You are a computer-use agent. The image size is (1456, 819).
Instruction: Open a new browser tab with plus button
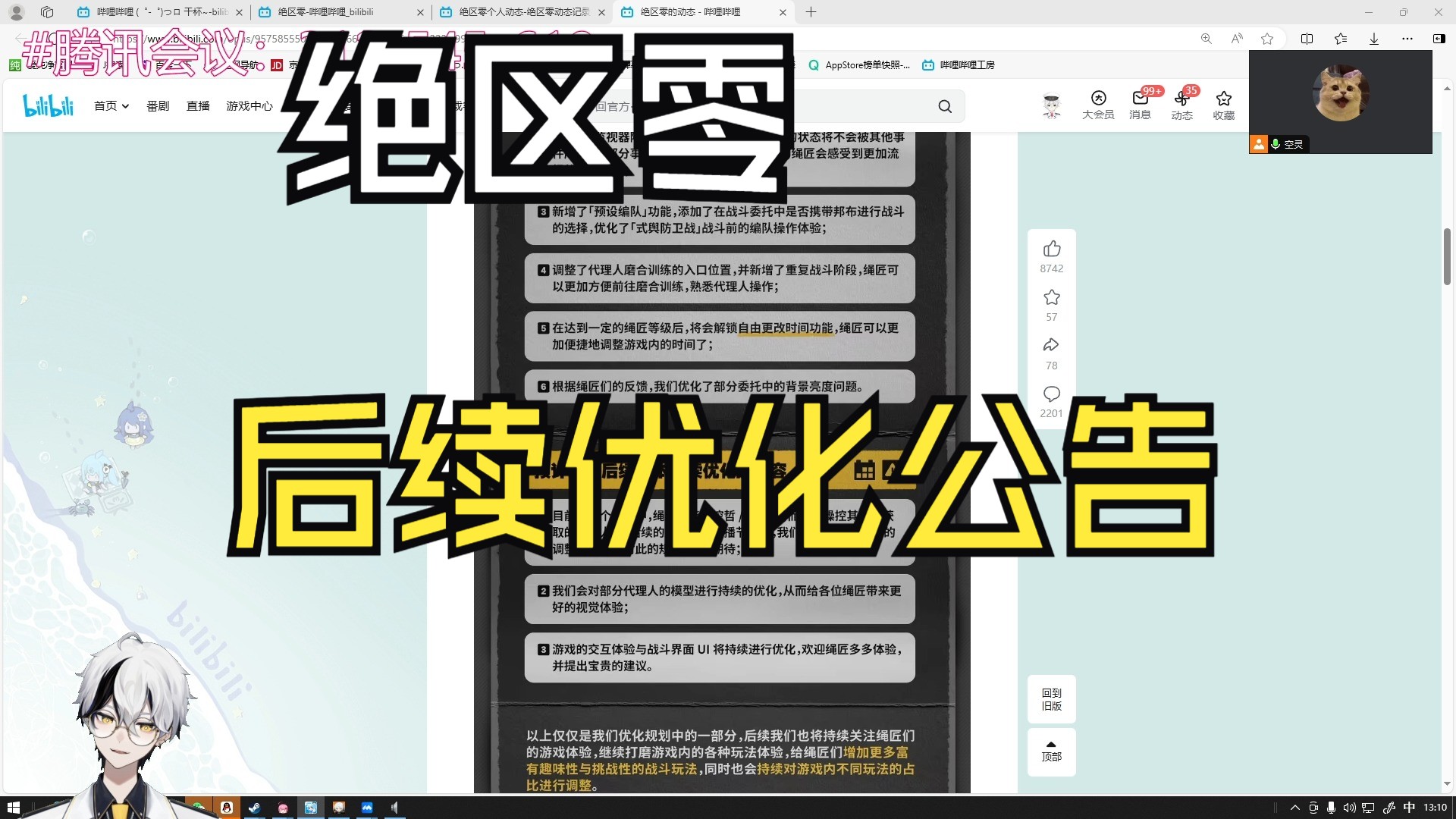pyautogui.click(x=811, y=12)
